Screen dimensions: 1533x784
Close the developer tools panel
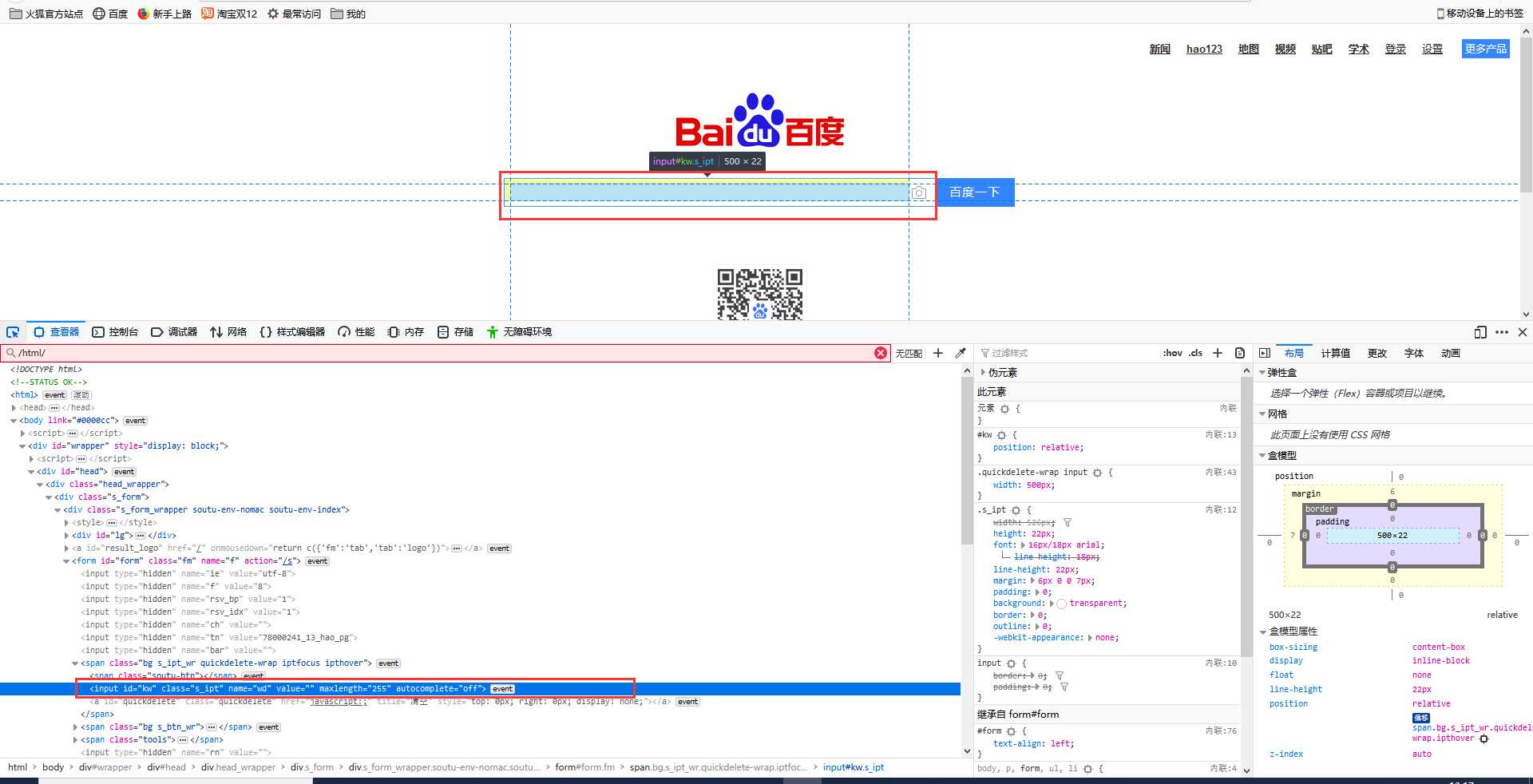(1523, 332)
